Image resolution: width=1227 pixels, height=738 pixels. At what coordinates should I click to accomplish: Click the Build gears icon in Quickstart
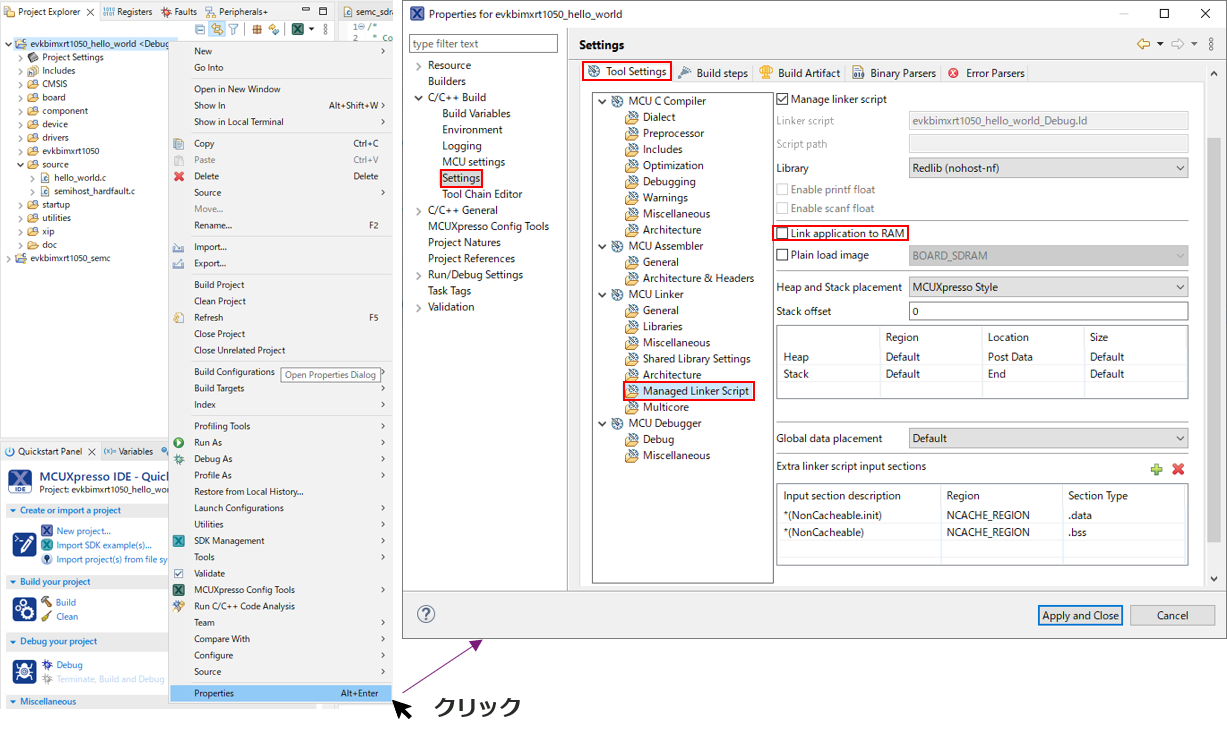pos(24,609)
